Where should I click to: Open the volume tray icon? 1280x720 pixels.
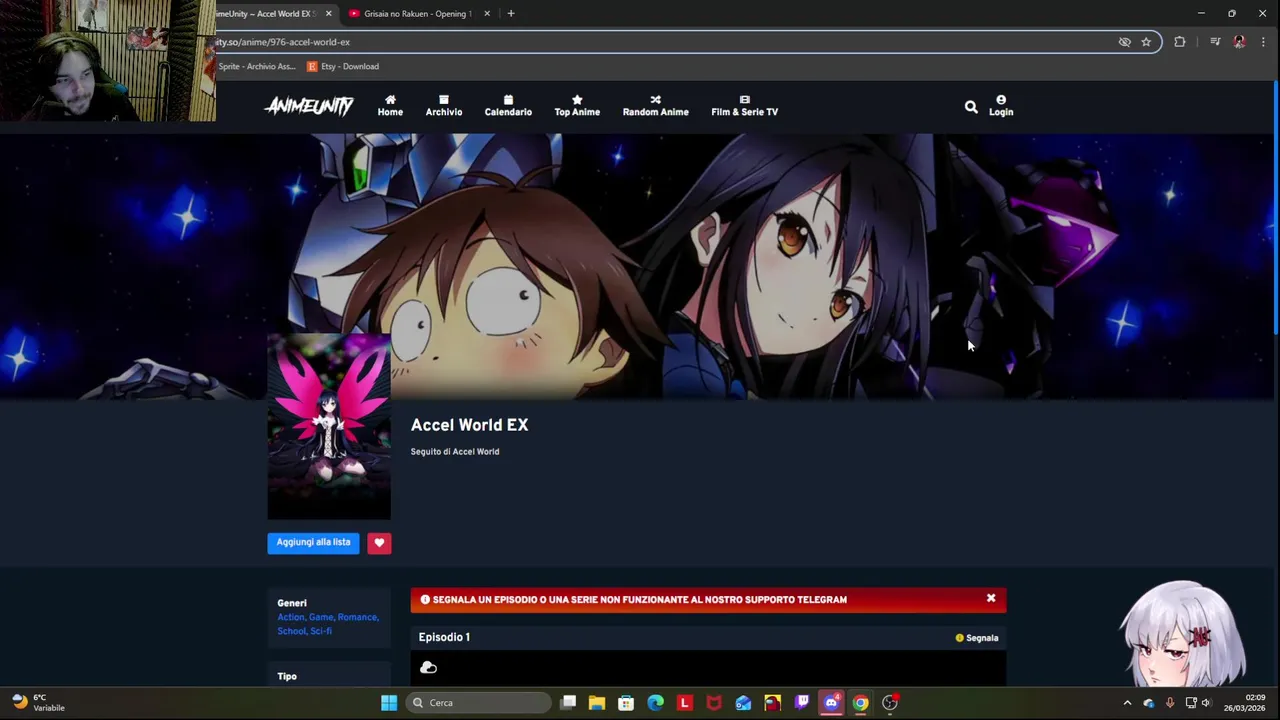[1206, 703]
